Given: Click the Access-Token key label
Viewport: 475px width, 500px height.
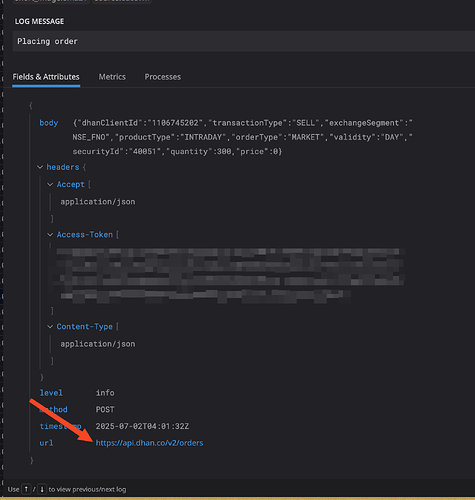Looking at the screenshot, I should pos(85,235).
